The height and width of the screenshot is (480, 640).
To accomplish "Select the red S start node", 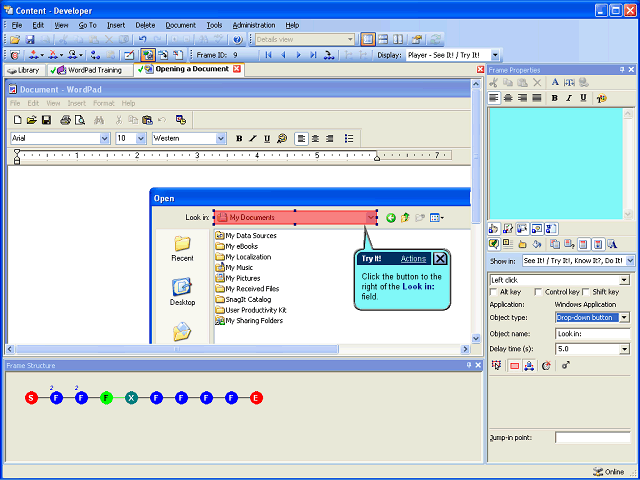I will [x=31, y=398].
